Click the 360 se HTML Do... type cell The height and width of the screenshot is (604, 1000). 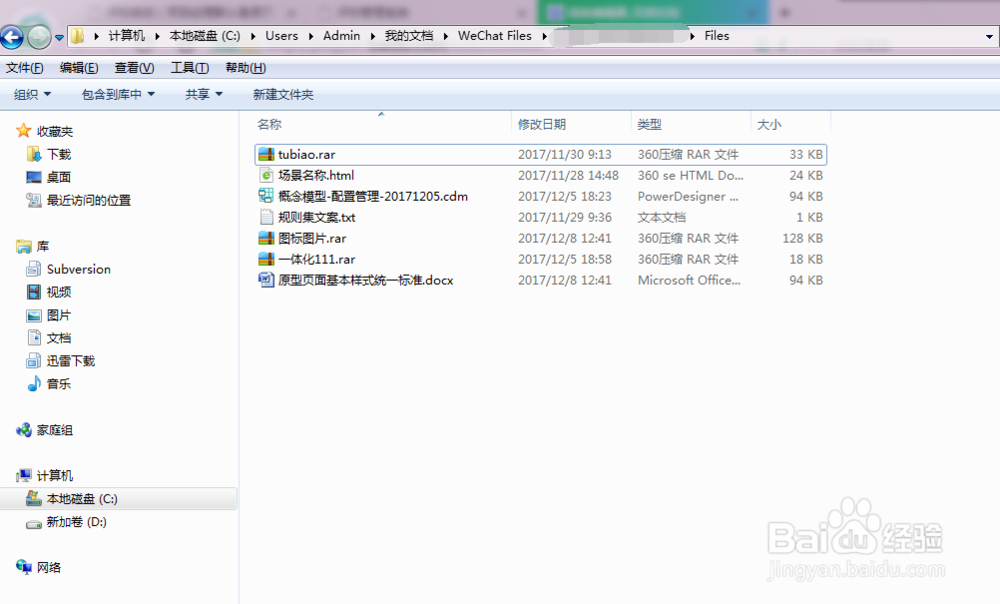(x=691, y=175)
